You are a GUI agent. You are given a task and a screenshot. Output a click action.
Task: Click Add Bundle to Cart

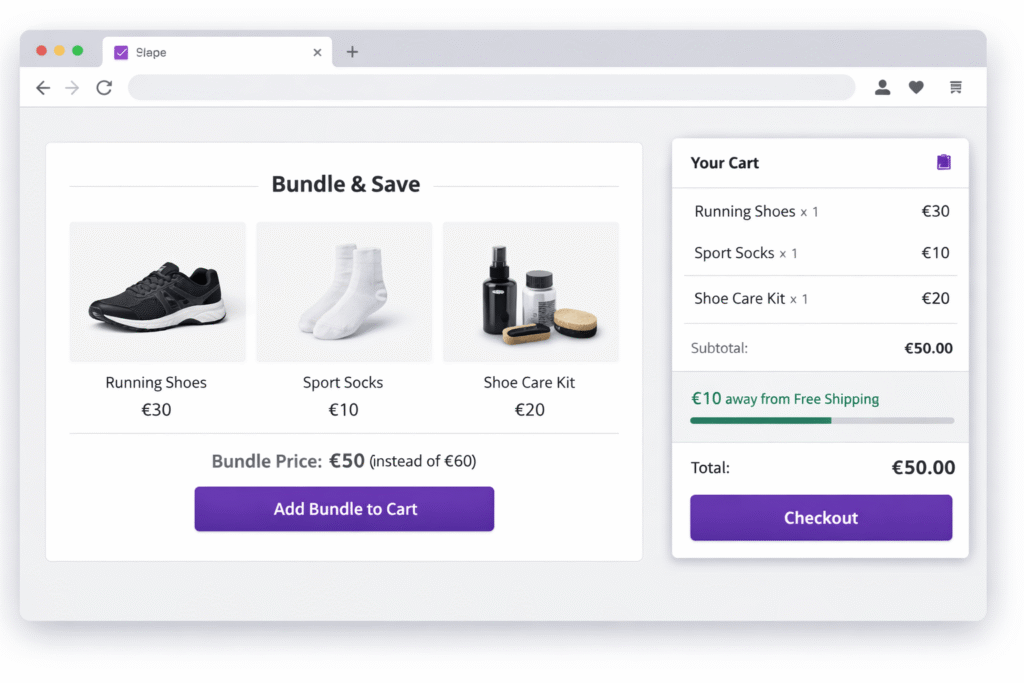click(x=344, y=509)
